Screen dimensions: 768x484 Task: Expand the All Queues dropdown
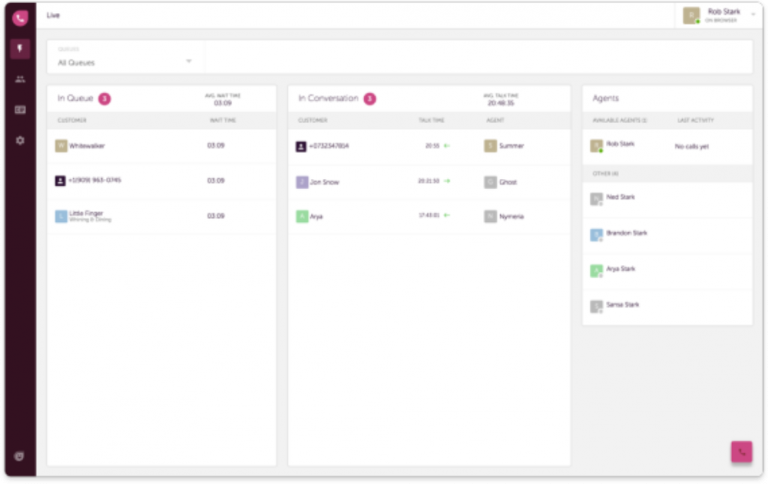(125, 61)
